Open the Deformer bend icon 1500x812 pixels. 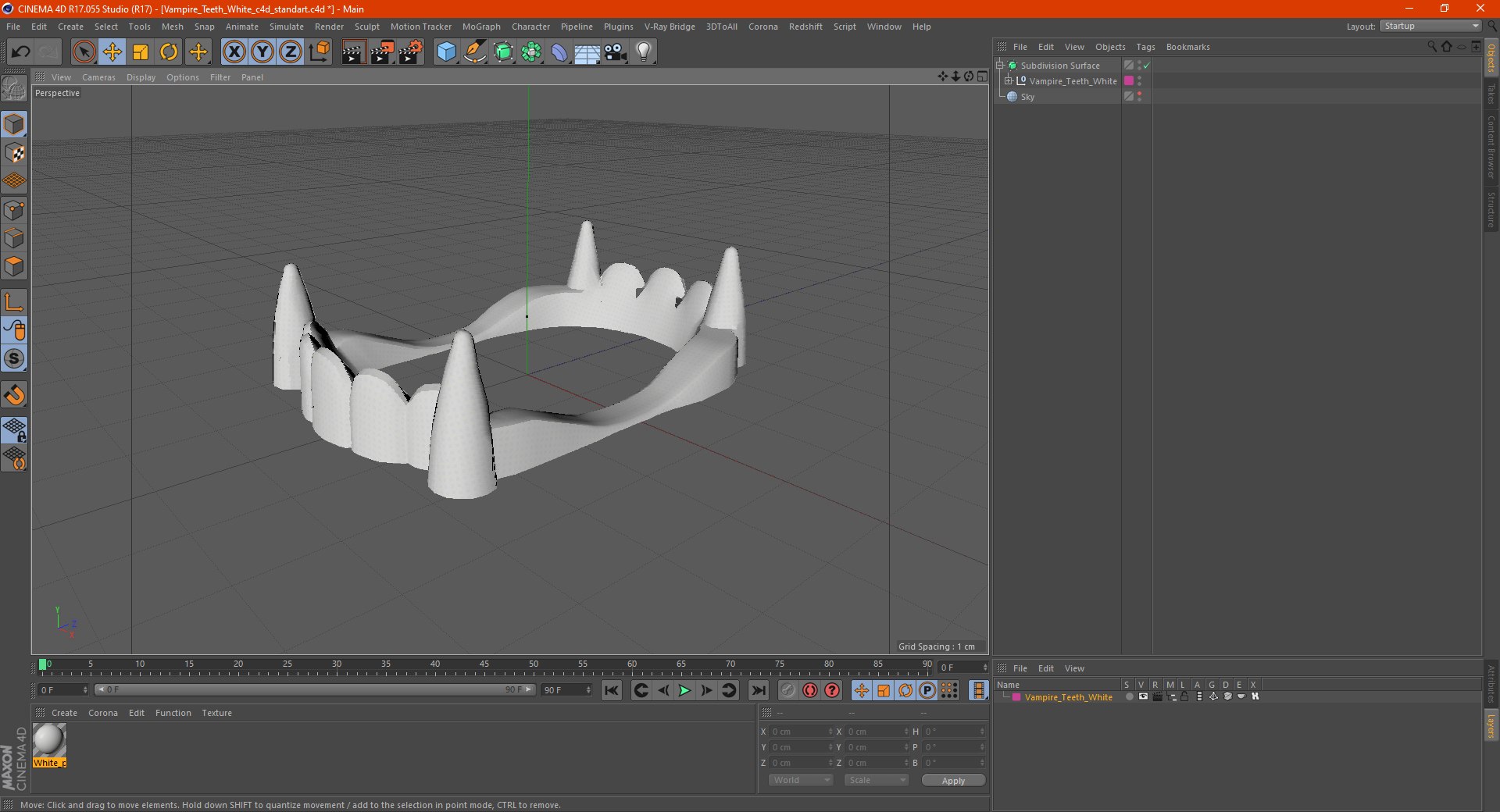tap(559, 52)
